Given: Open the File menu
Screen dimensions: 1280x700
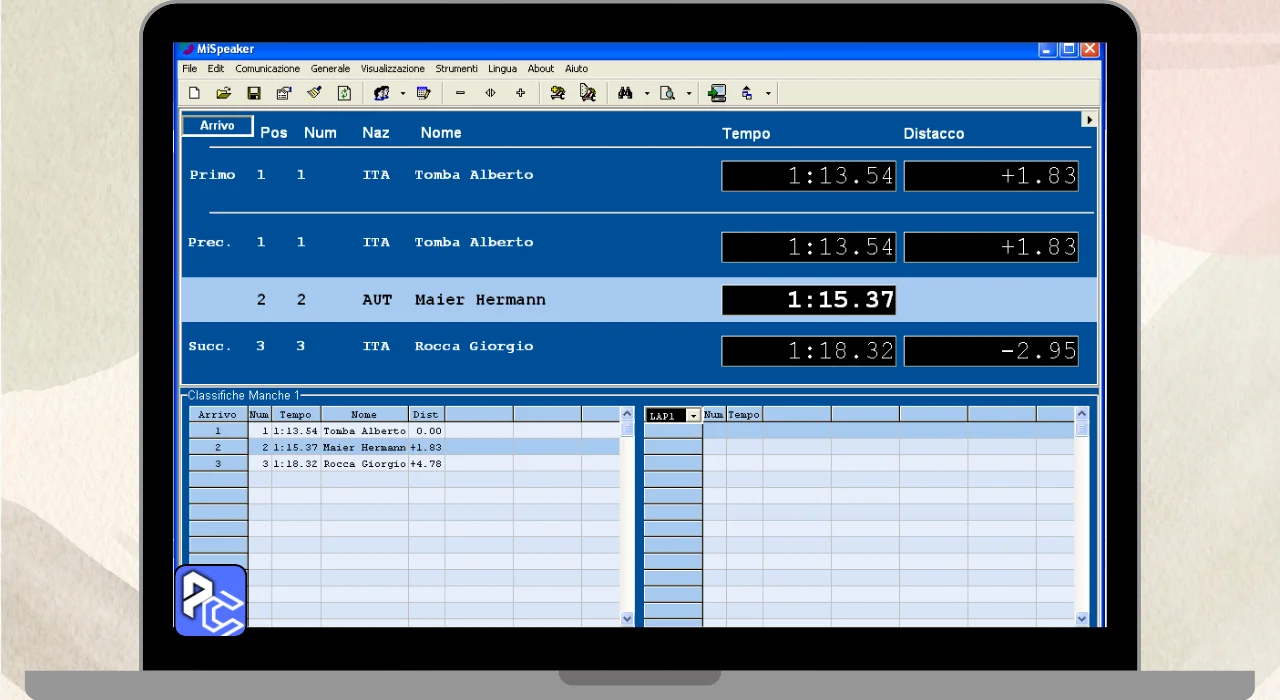Looking at the screenshot, I should pyautogui.click(x=190, y=69).
